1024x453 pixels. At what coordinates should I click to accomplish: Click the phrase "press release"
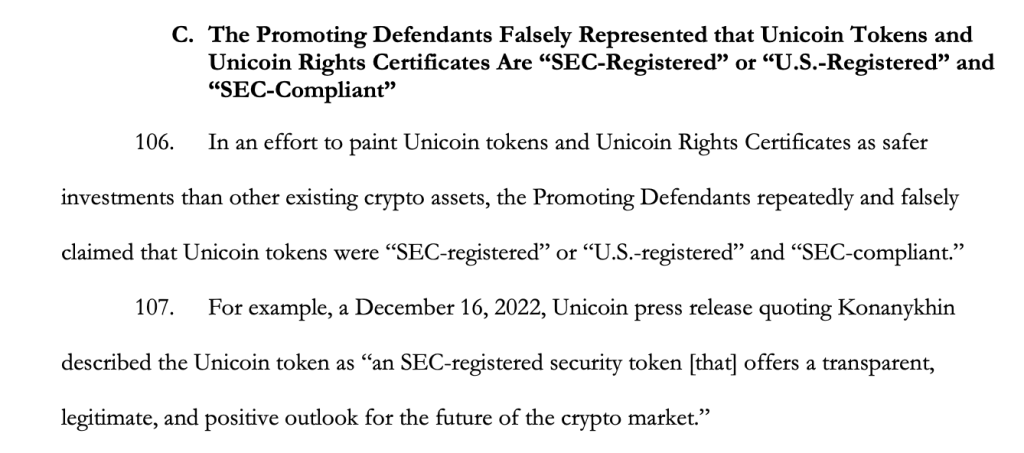click(655, 307)
